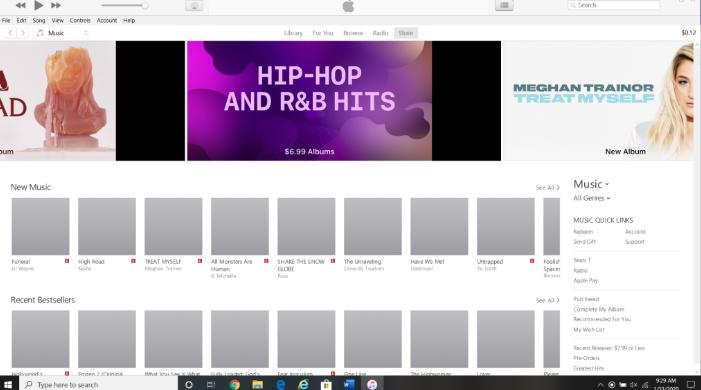701x390 pixels.
Task: Open the Music media picker dropdown
Action: (62, 33)
